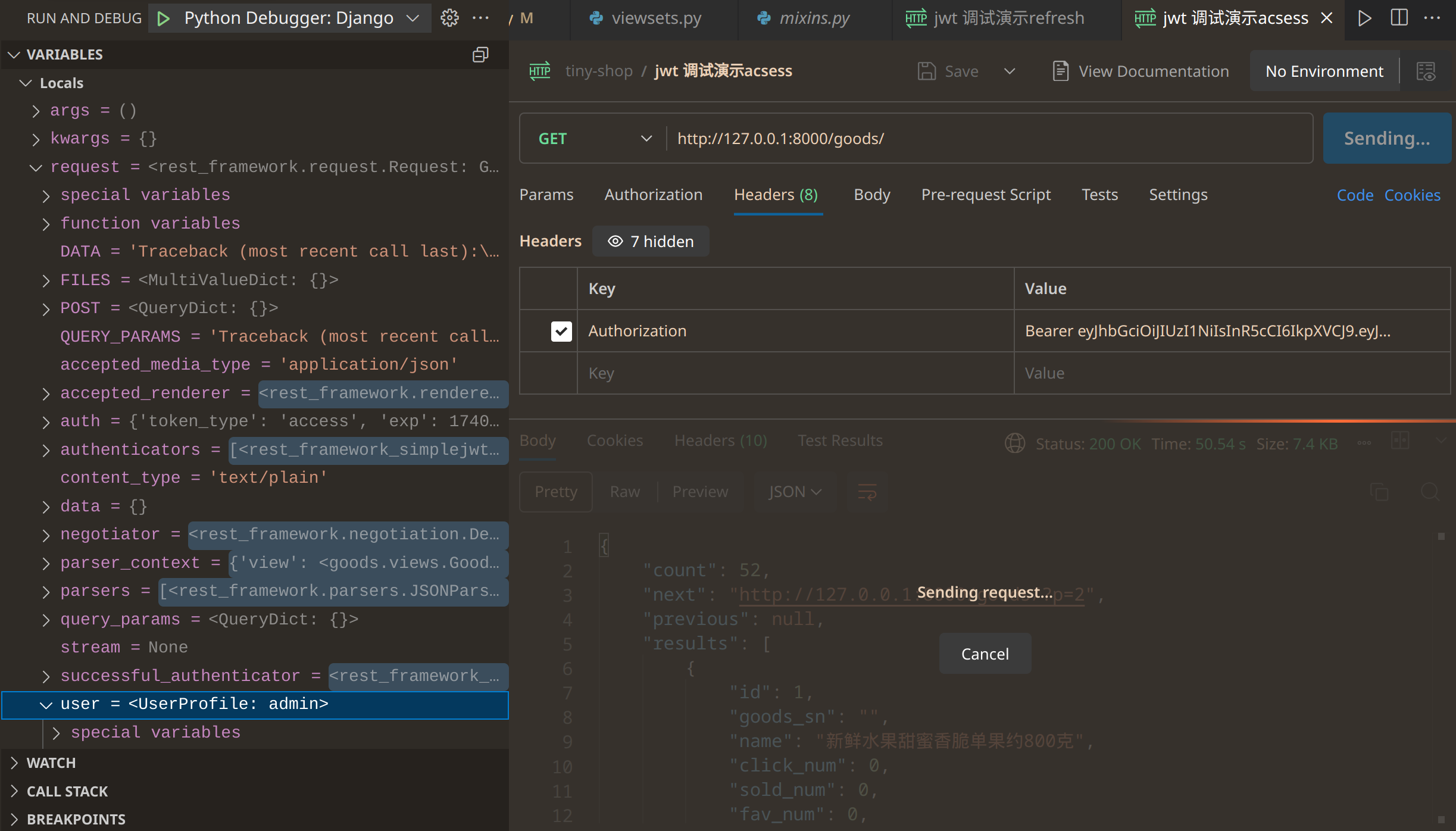Toggle the 7 hidden headers eye button
Viewport: 1456px width, 831px height.
tap(651, 241)
